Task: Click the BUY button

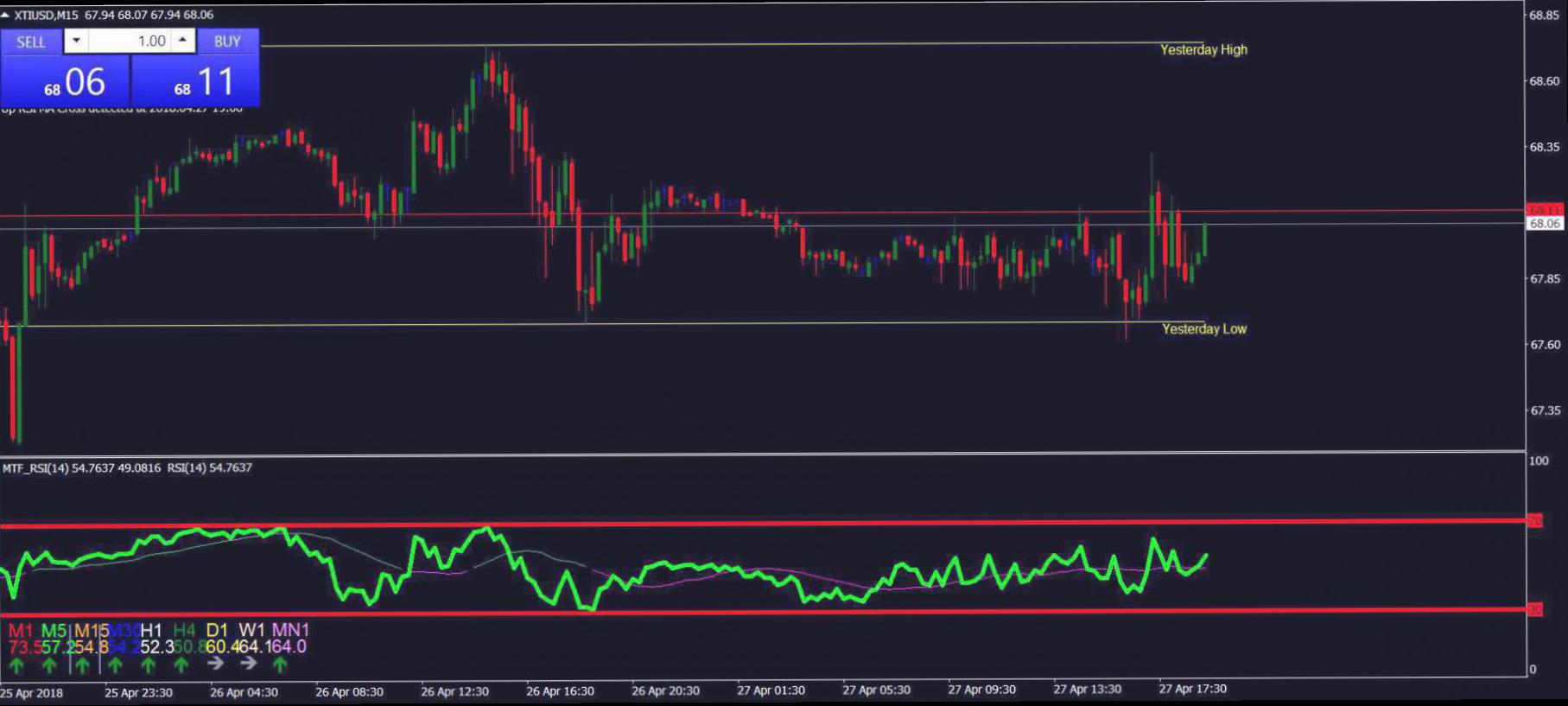Action: 227,41
